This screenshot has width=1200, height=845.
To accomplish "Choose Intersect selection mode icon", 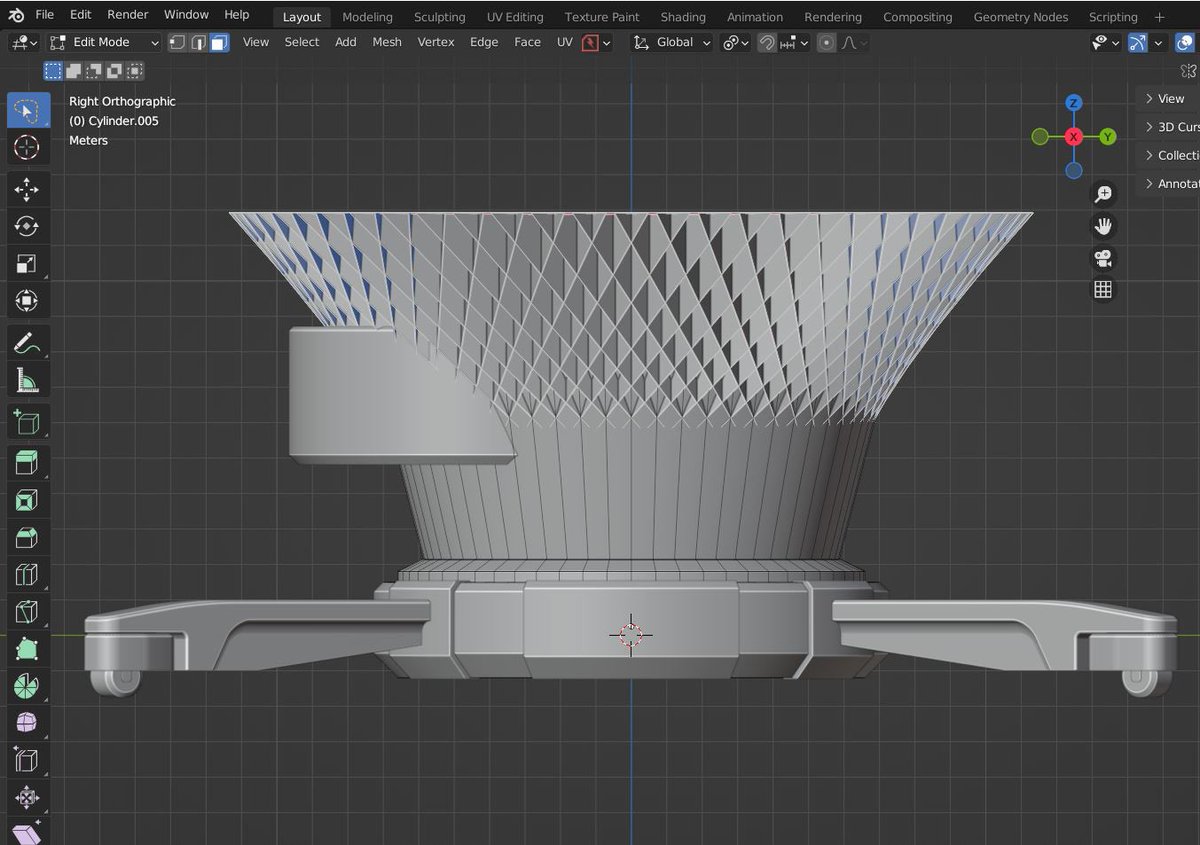I will click(135, 70).
